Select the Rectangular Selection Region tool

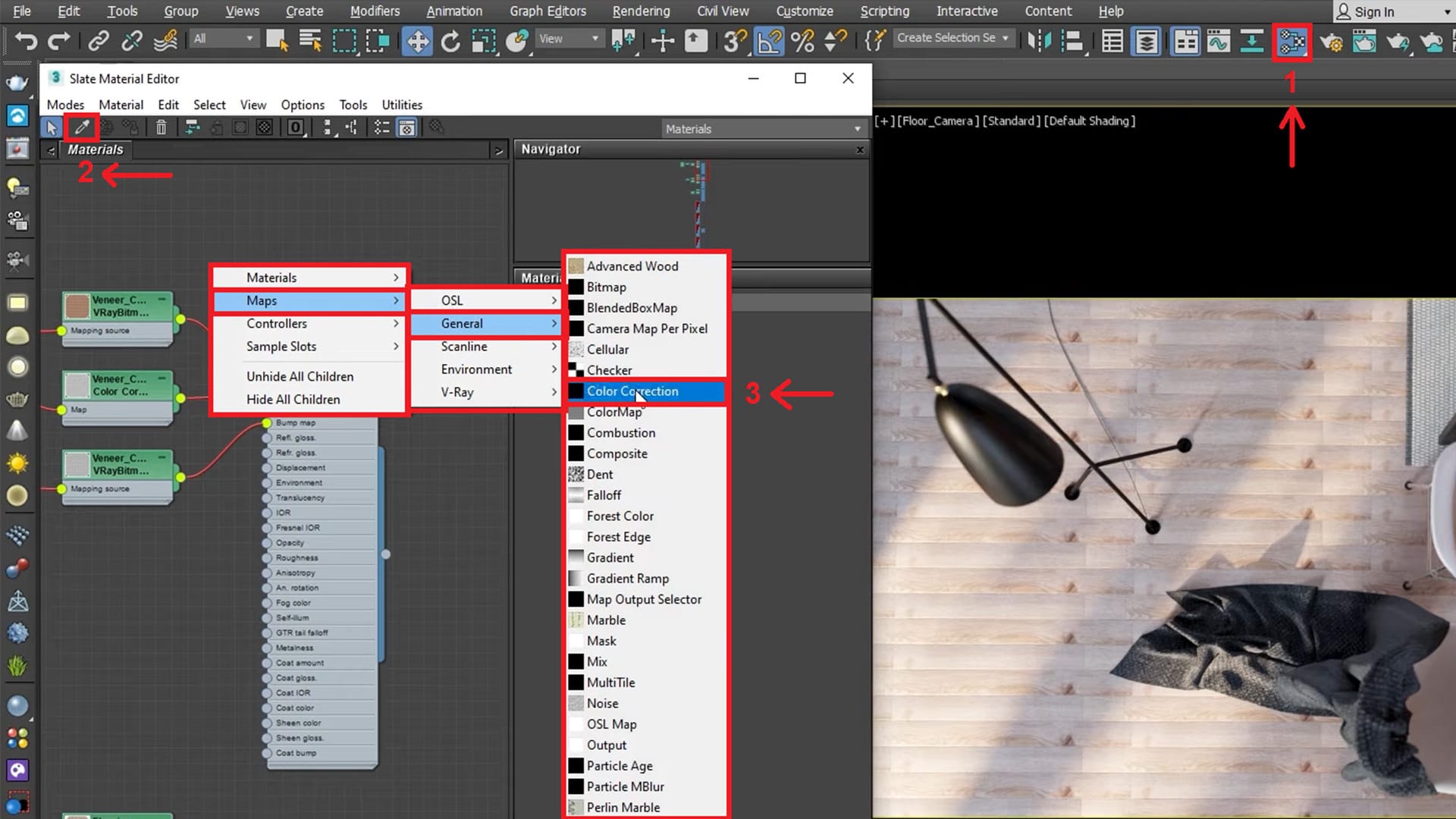(x=344, y=40)
